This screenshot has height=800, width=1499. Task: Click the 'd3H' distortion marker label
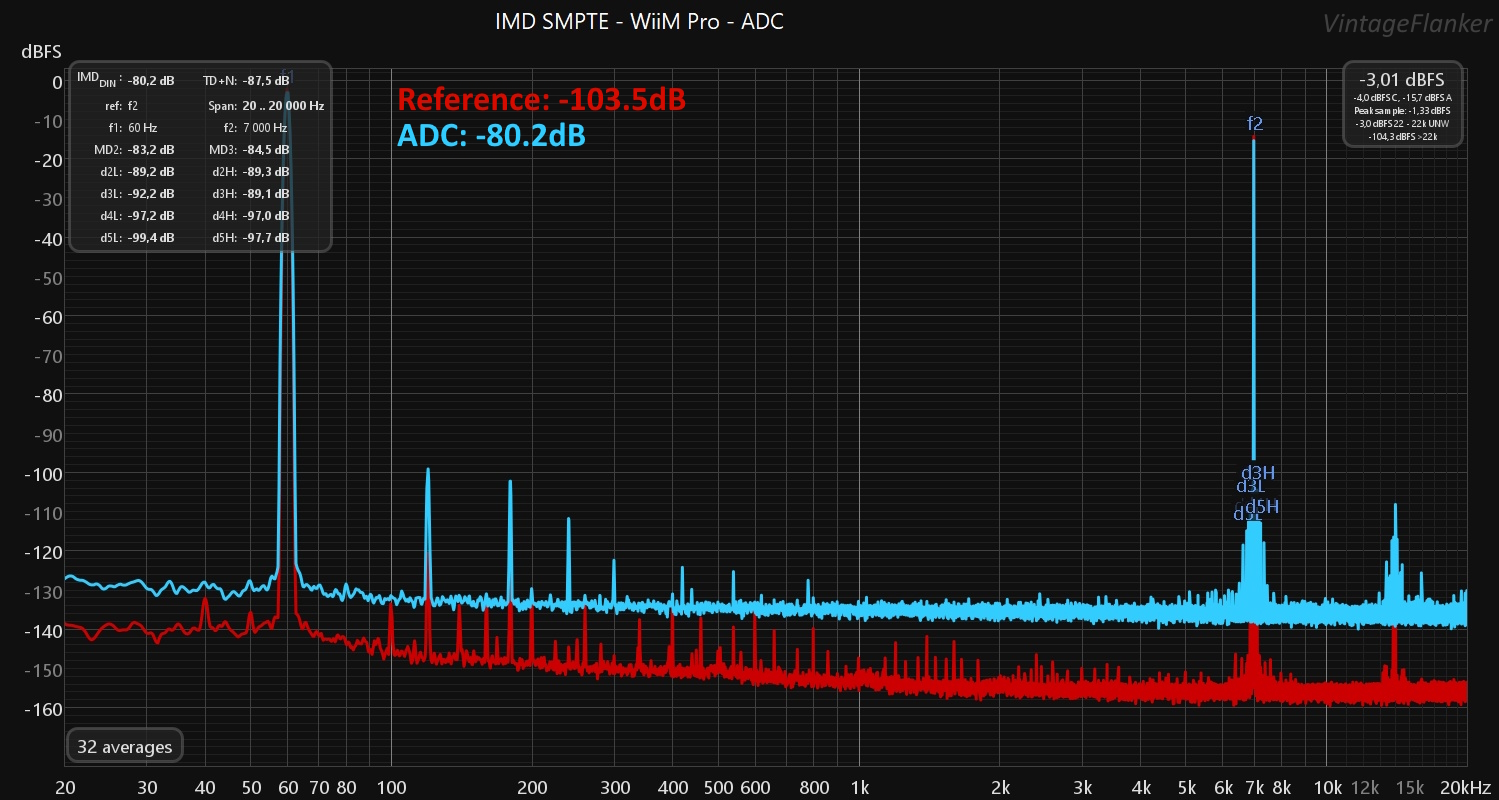1258,473
